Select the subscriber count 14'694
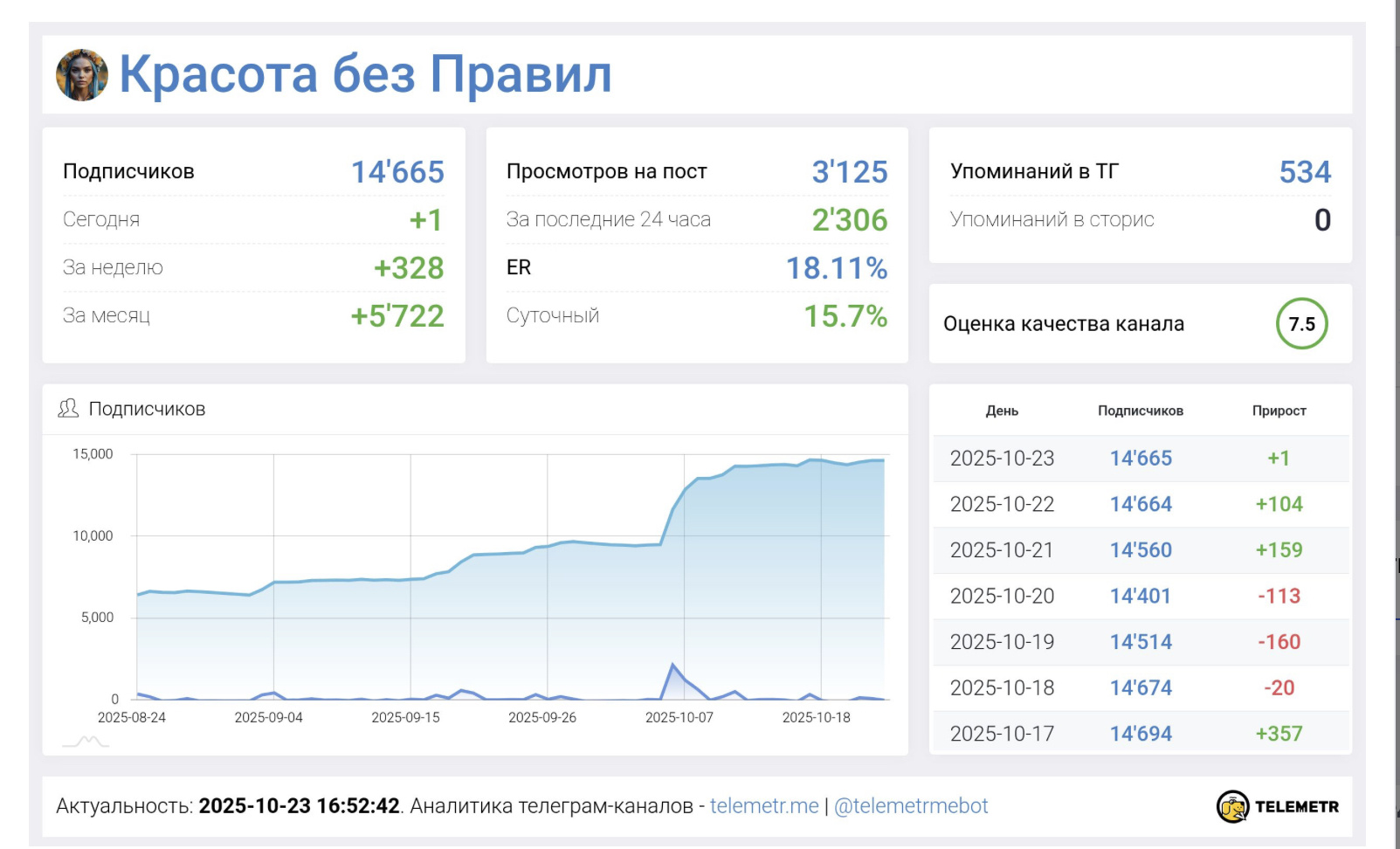The width and height of the screenshot is (1400, 849). pyautogui.click(x=1141, y=734)
